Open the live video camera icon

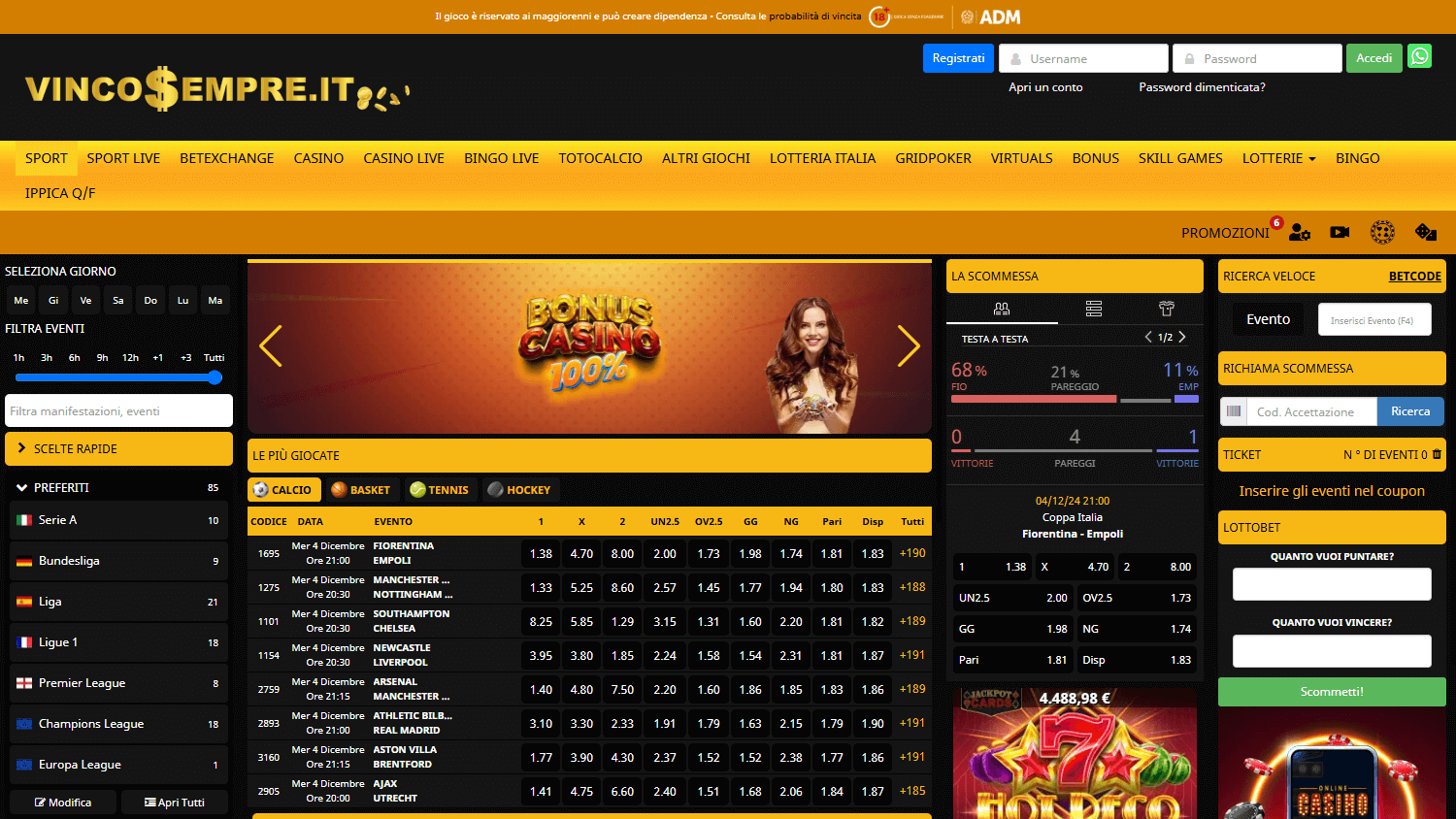pos(1340,232)
